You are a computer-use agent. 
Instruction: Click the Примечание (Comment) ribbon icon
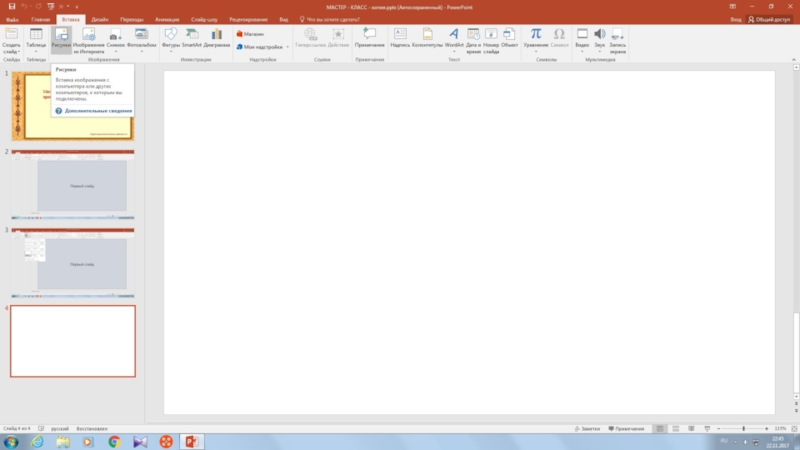(369, 39)
